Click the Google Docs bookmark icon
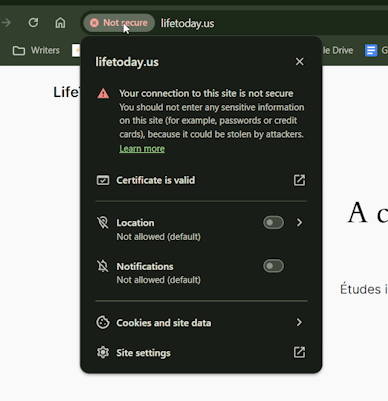Screen dimensions: 388x401 tap(371, 50)
